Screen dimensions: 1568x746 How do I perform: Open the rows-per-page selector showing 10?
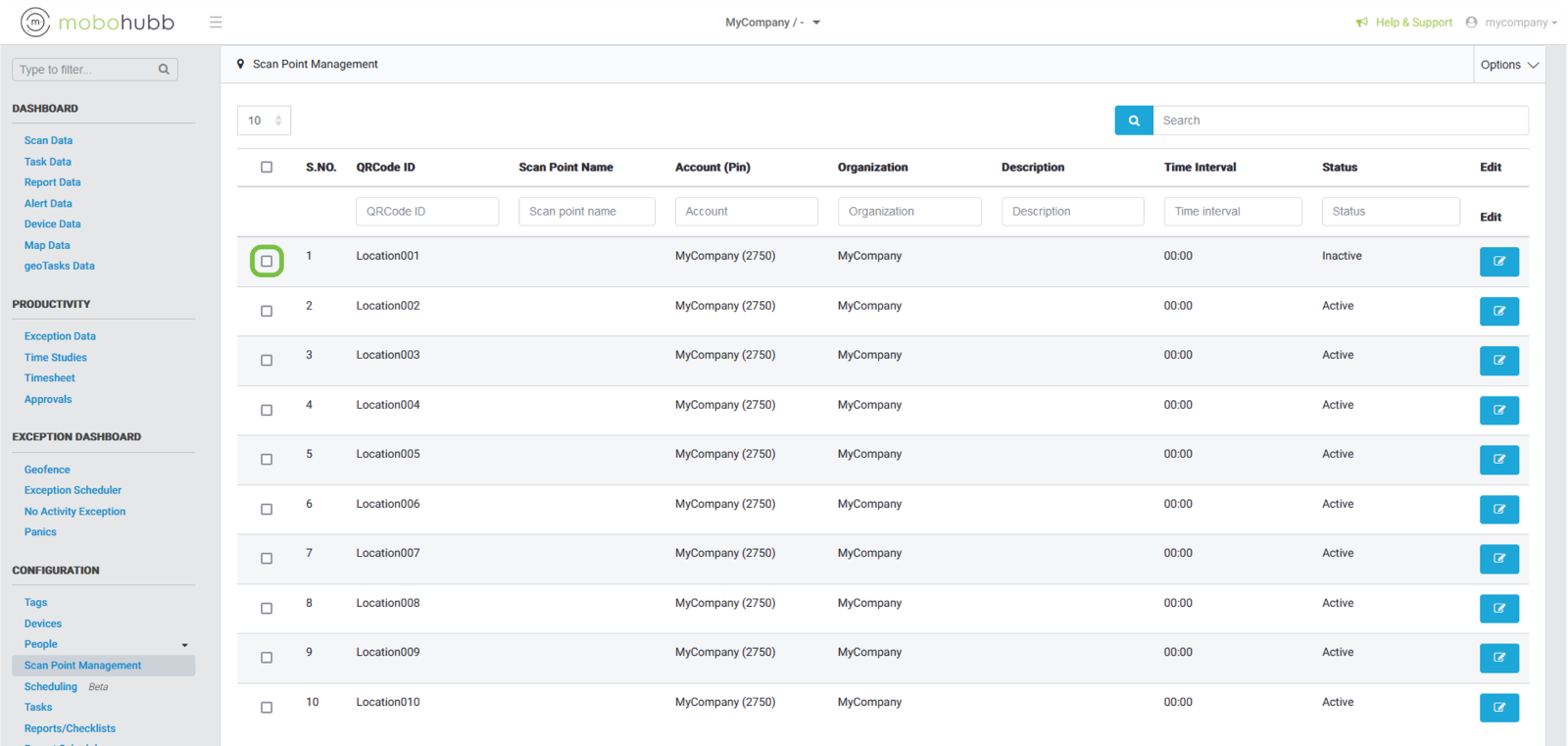click(264, 121)
